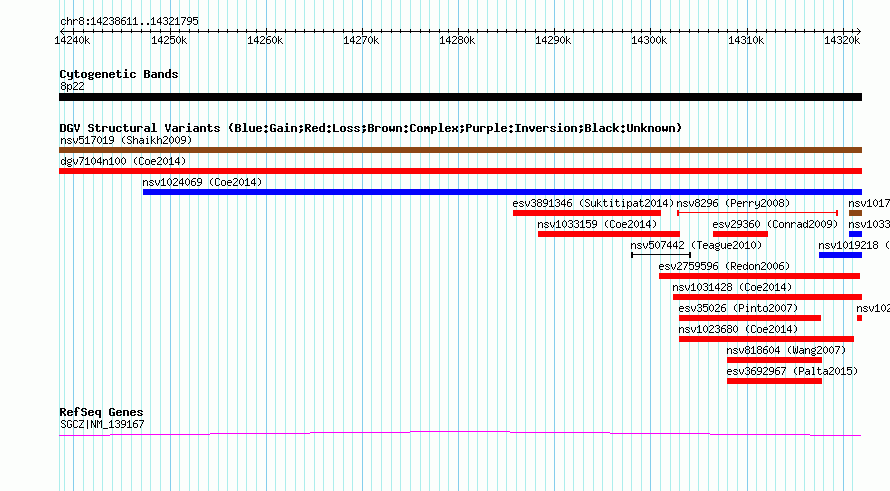Click the magenta SGCZ gene line
The image size is (890, 491).
coord(460,434)
